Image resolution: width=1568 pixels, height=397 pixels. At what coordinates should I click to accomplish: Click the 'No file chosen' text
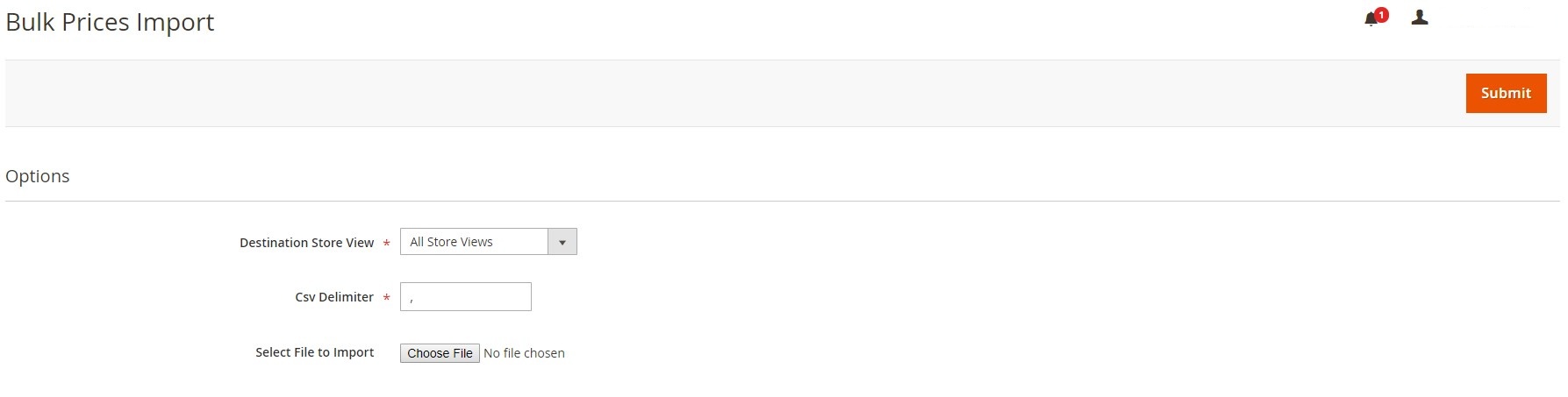click(524, 353)
